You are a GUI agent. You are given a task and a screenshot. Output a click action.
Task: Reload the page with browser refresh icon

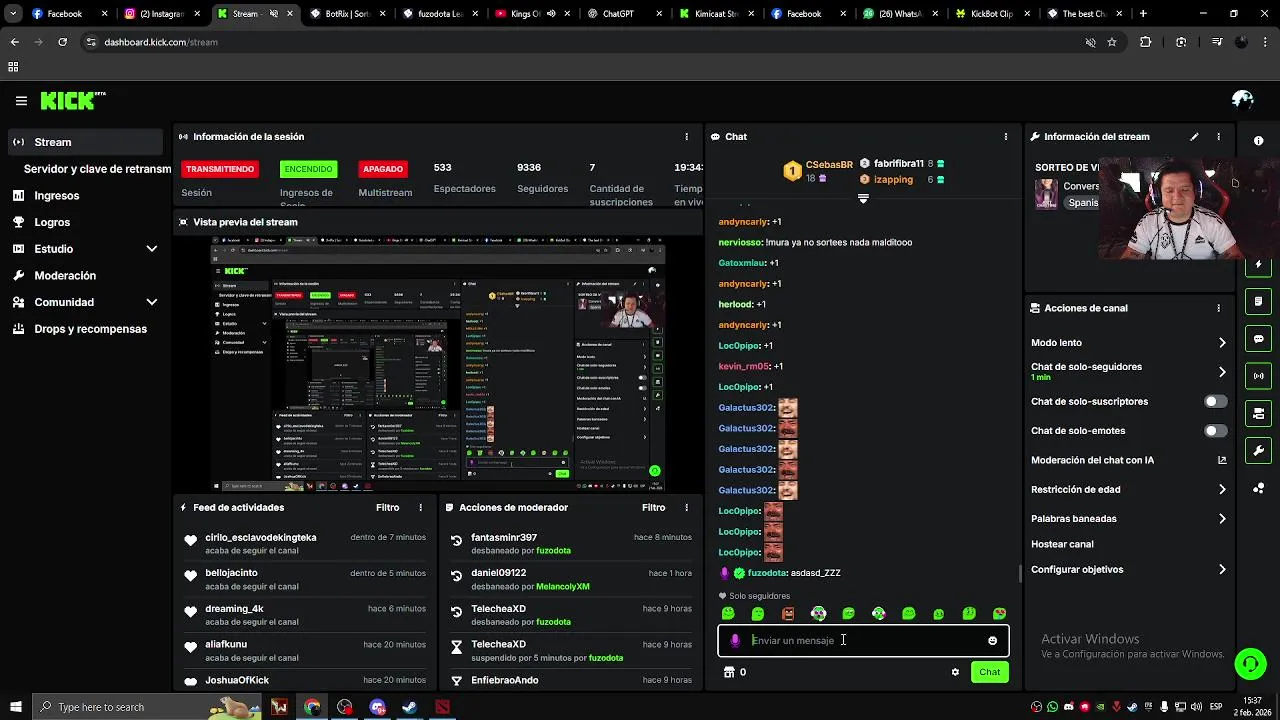[x=62, y=42]
